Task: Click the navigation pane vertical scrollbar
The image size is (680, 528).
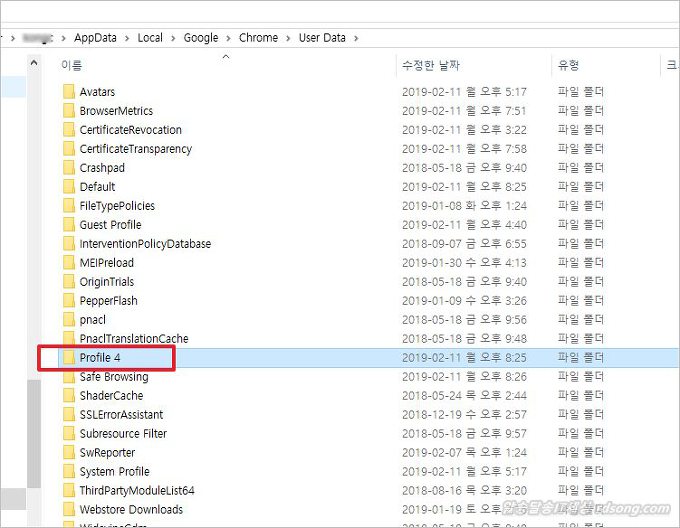Action: point(35,430)
